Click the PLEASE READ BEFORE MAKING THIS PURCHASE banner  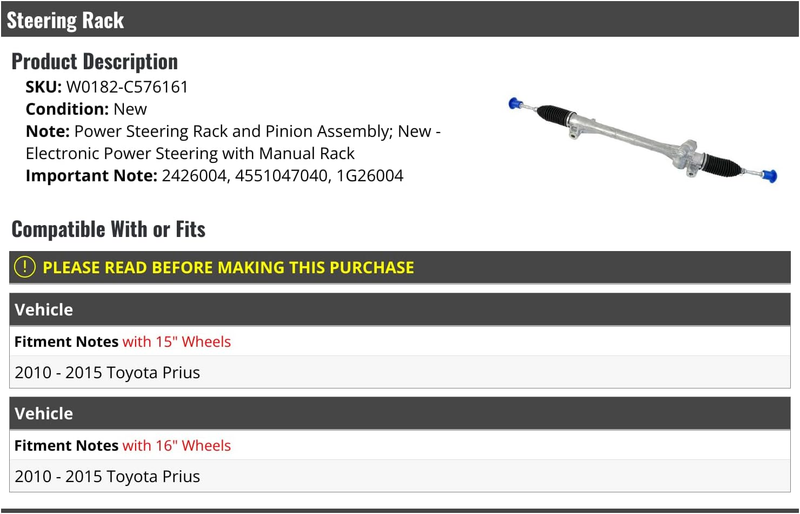399,267
